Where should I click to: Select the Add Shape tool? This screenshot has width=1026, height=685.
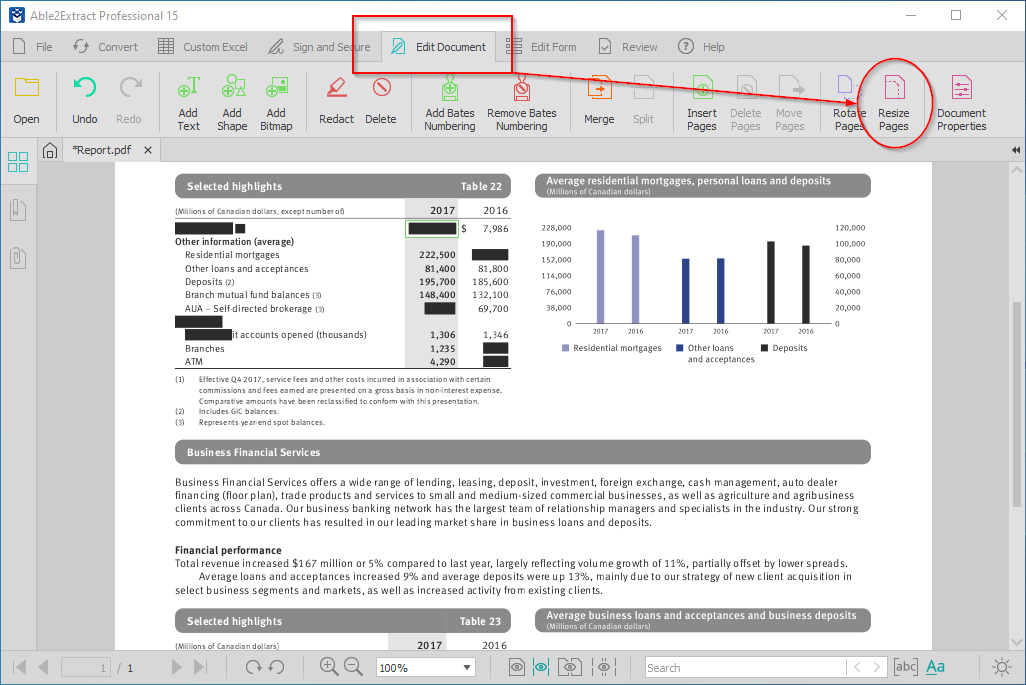[x=232, y=103]
